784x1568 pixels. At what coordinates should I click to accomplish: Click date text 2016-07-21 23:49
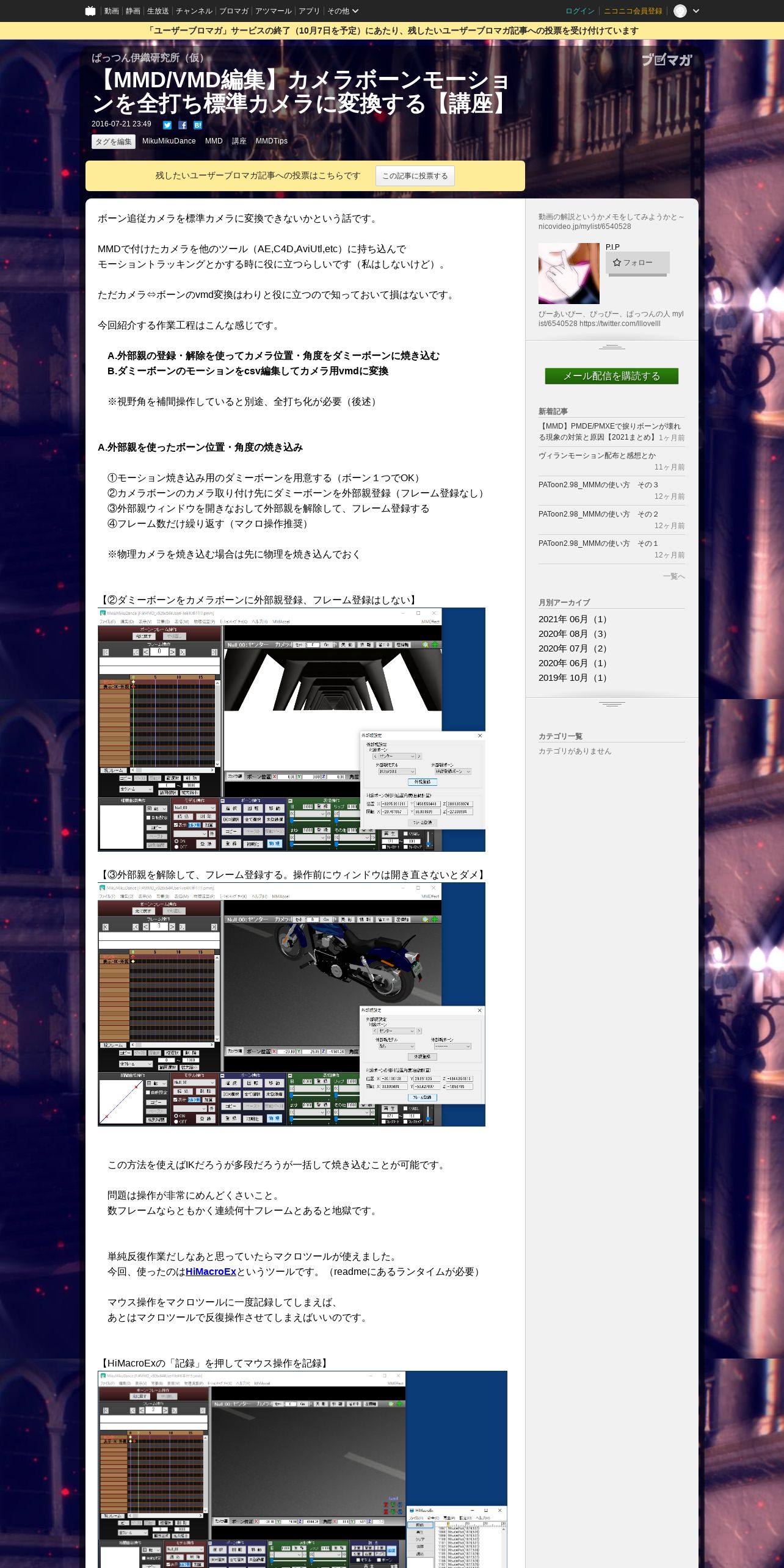click(122, 124)
